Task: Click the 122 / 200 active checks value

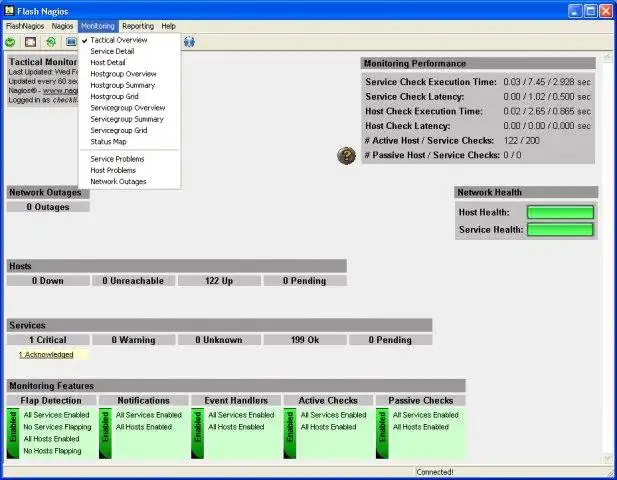Action: coord(521,140)
